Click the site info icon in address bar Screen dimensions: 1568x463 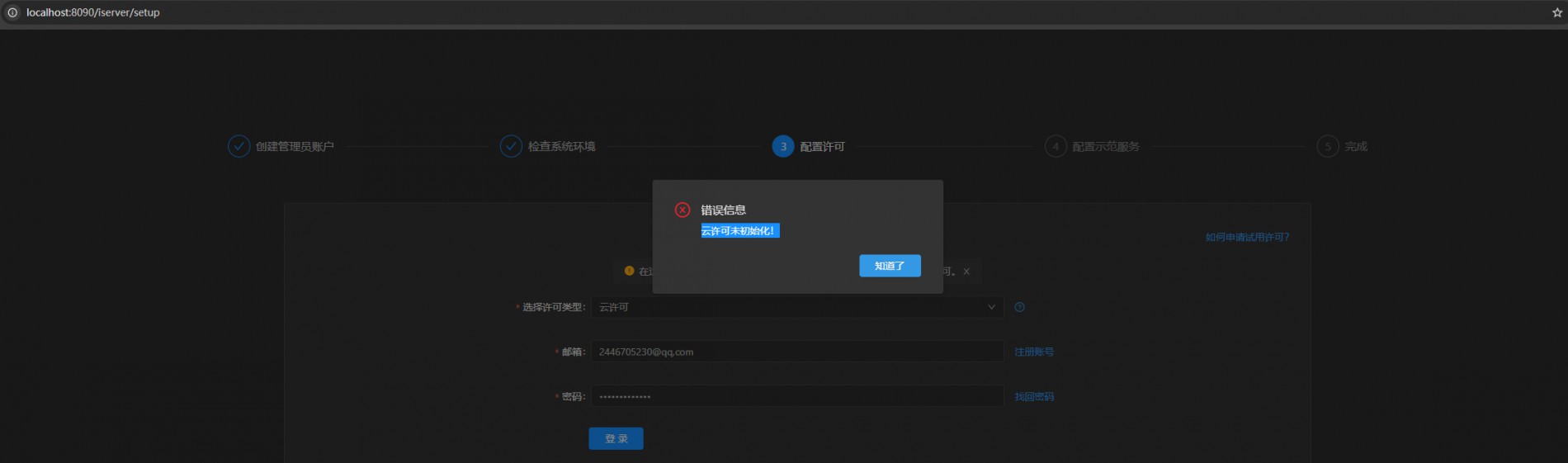coord(12,12)
